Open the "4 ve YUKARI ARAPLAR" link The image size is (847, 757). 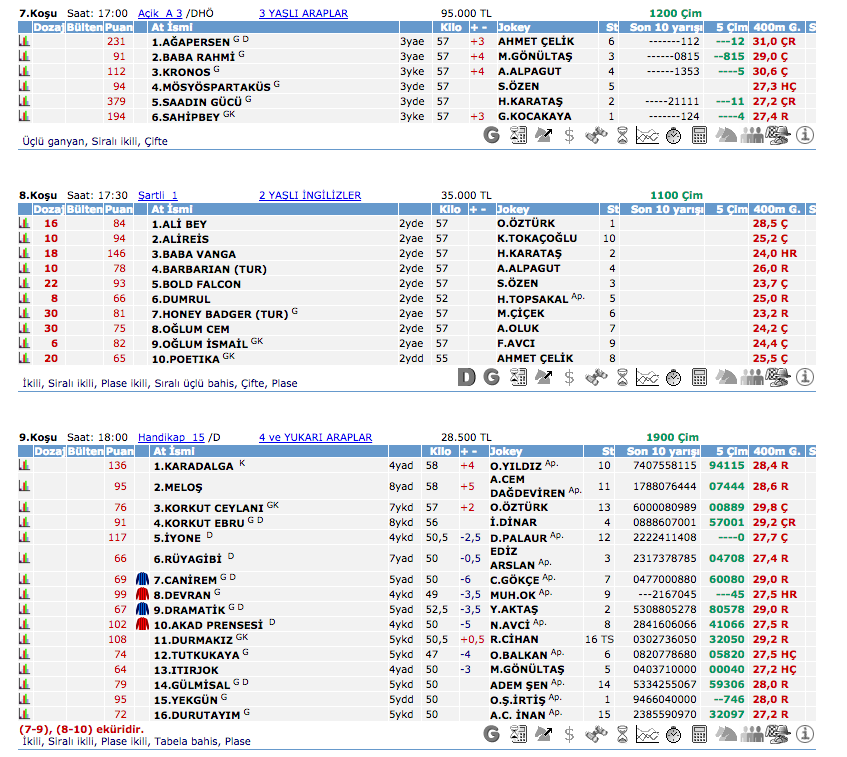(x=315, y=437)
